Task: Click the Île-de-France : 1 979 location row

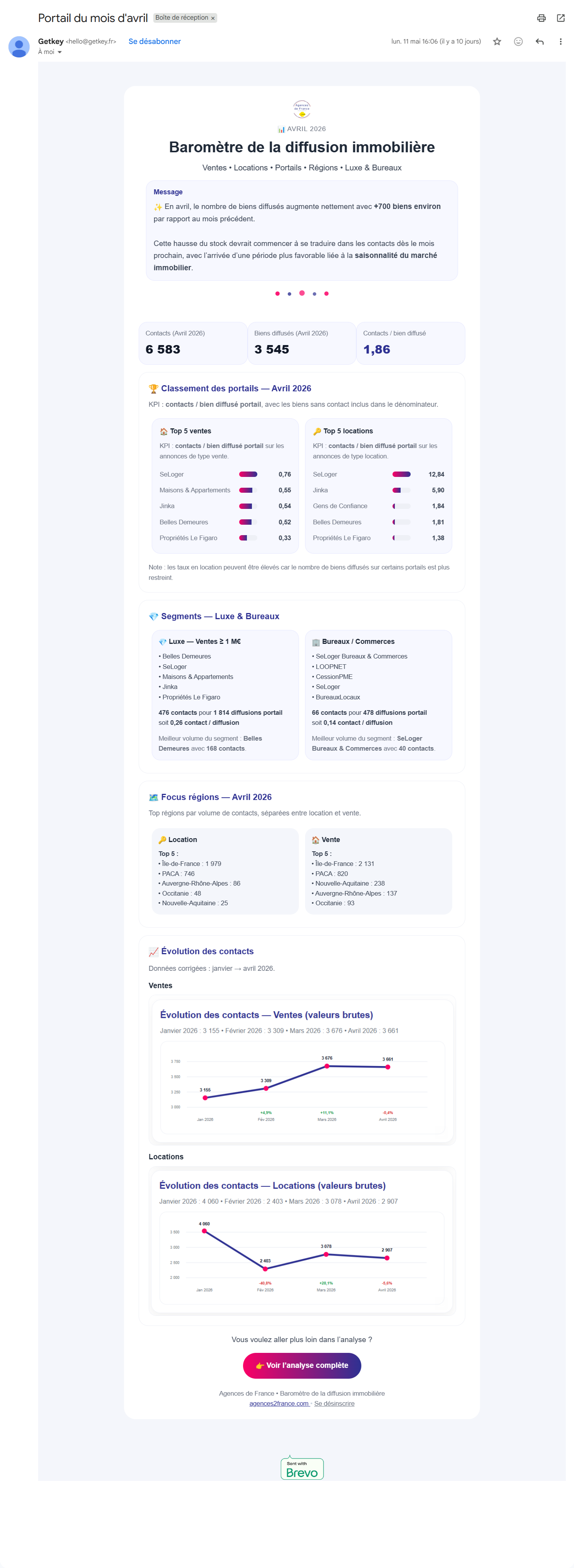Action: tap(190, 864)
